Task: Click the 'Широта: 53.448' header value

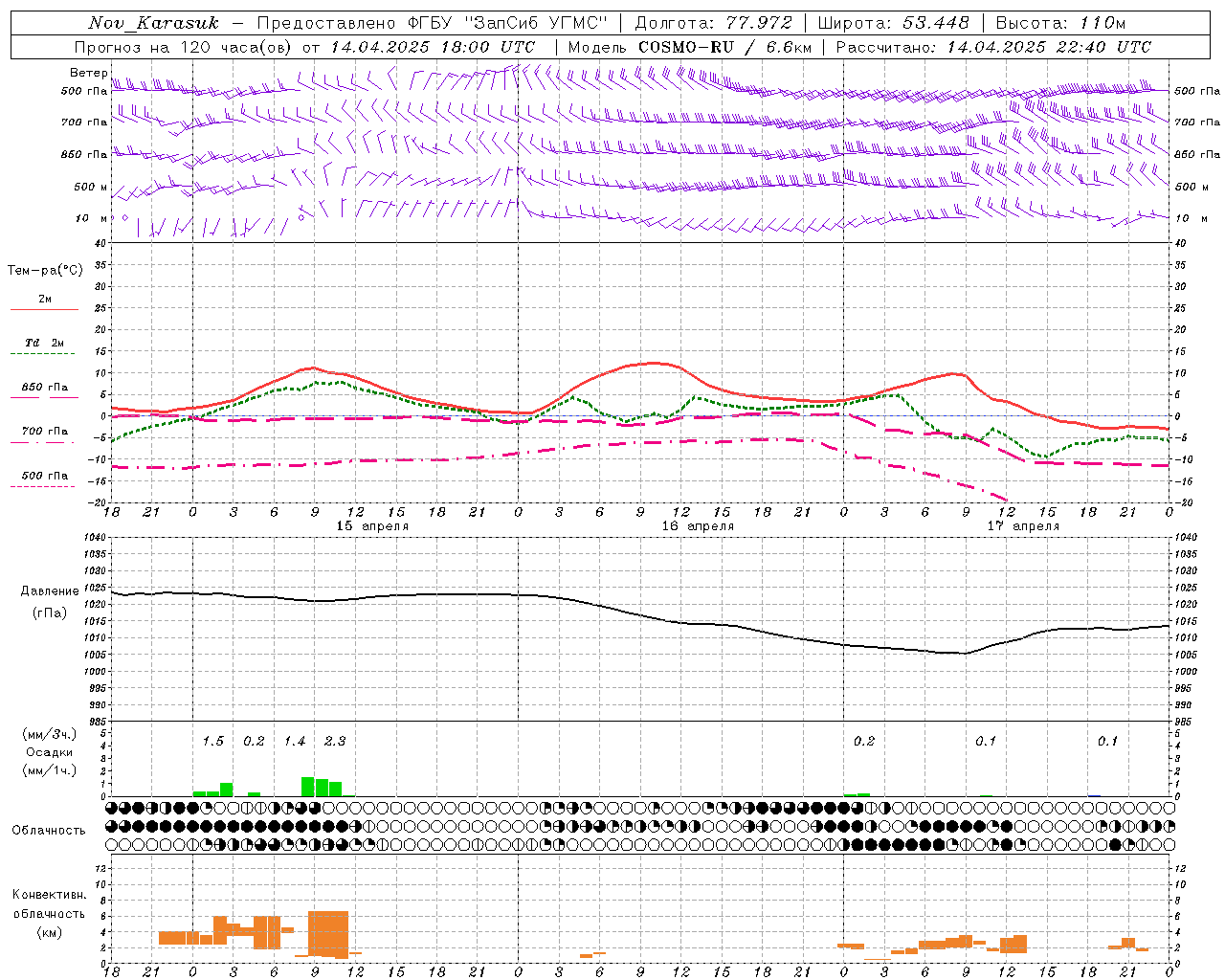Action: coord(894,23)
